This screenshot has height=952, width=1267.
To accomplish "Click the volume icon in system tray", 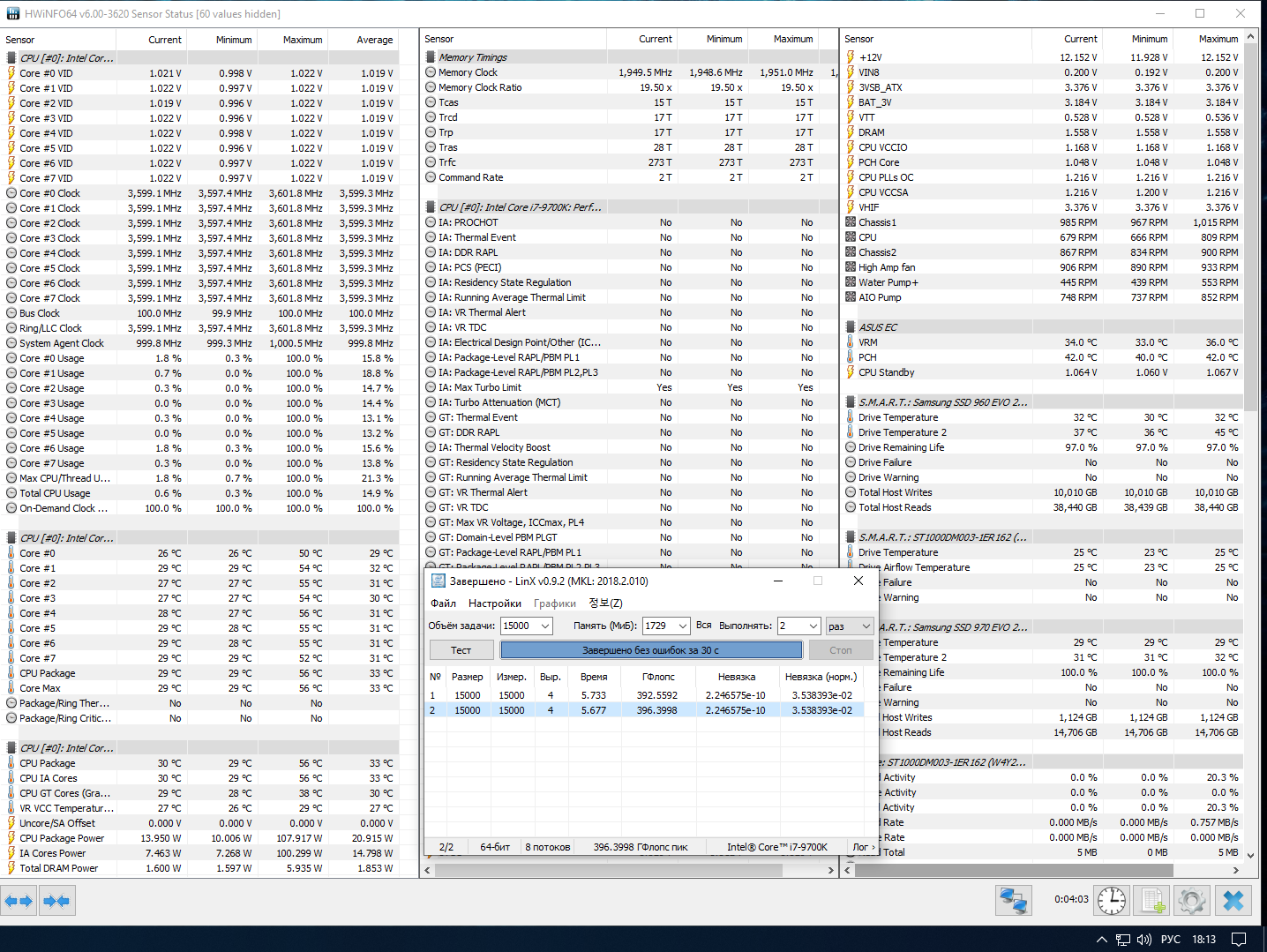I will (x=1144, y=940).
